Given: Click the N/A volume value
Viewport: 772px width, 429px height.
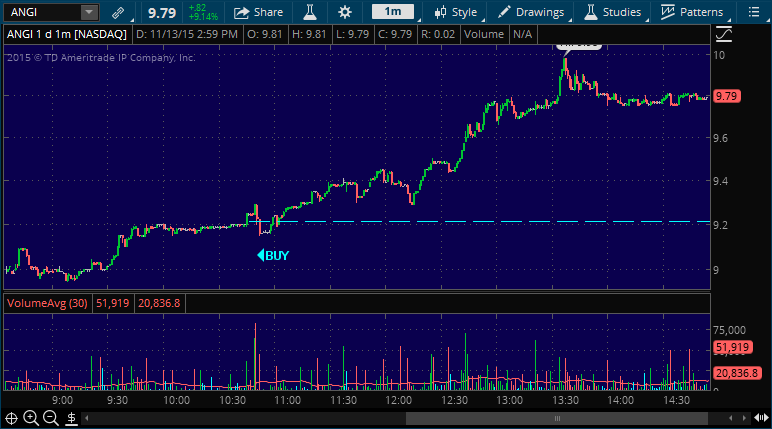Looking at the screenshot, I should point(522,34).
